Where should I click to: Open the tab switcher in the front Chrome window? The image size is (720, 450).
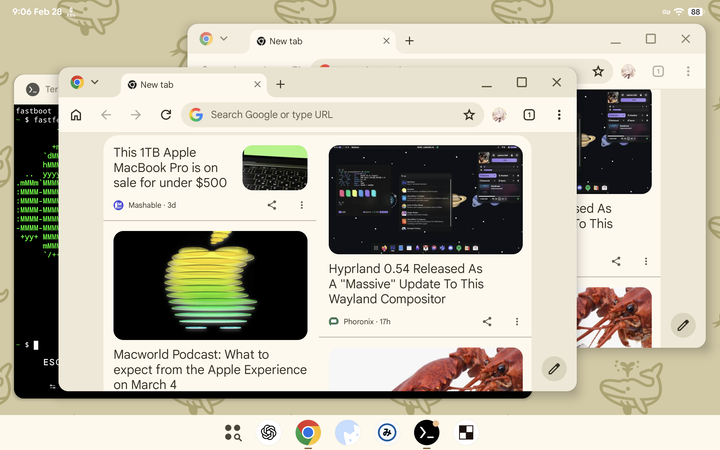click(529, 115)
